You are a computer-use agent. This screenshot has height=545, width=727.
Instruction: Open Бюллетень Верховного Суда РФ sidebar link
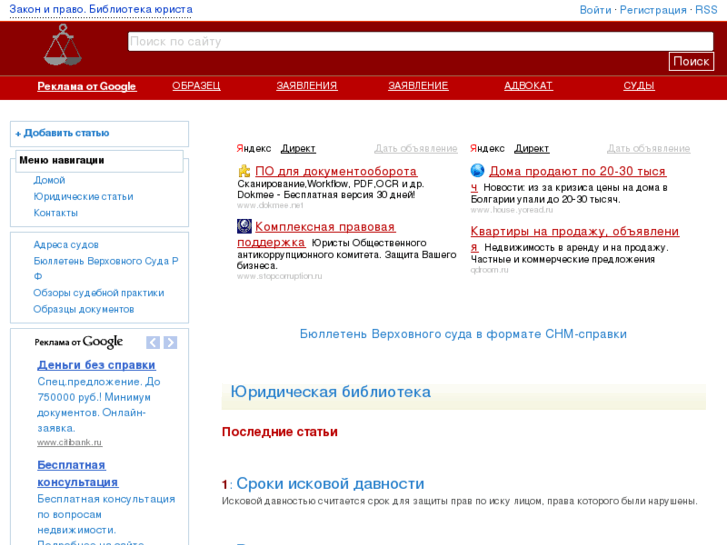click(106, 268)
